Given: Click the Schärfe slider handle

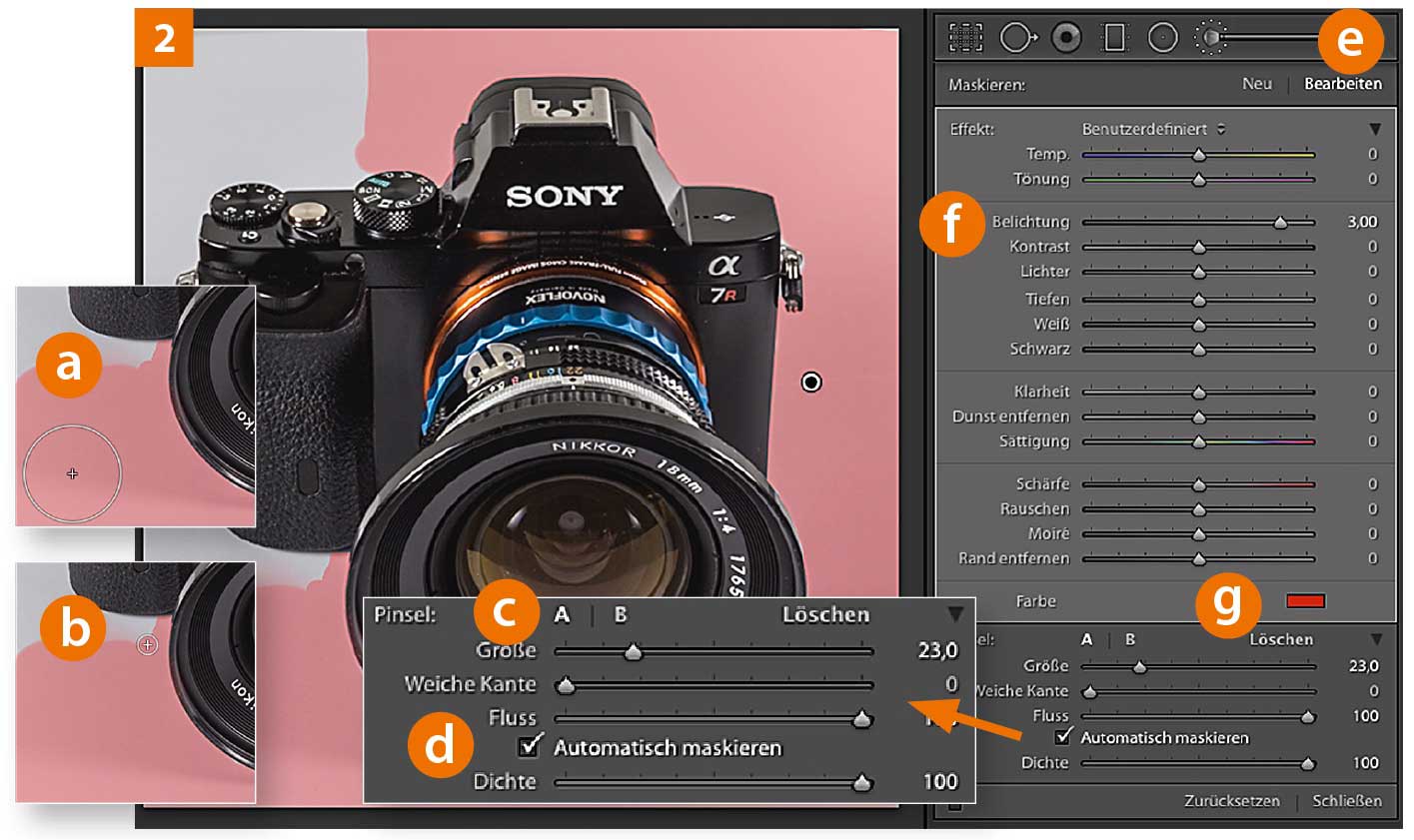Looking at the screenshot, I should [x=1199, y=484].
